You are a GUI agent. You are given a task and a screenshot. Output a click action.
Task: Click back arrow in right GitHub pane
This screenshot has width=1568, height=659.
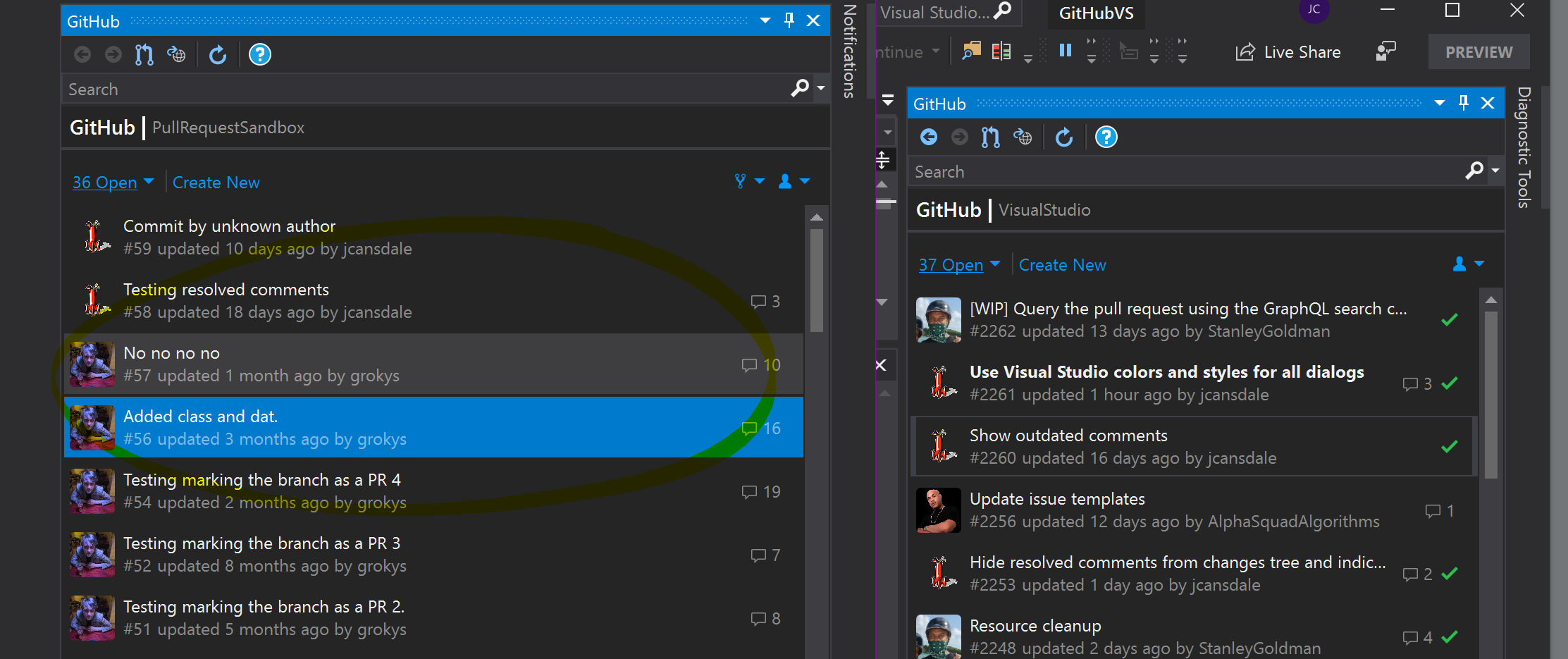(929, 137)
